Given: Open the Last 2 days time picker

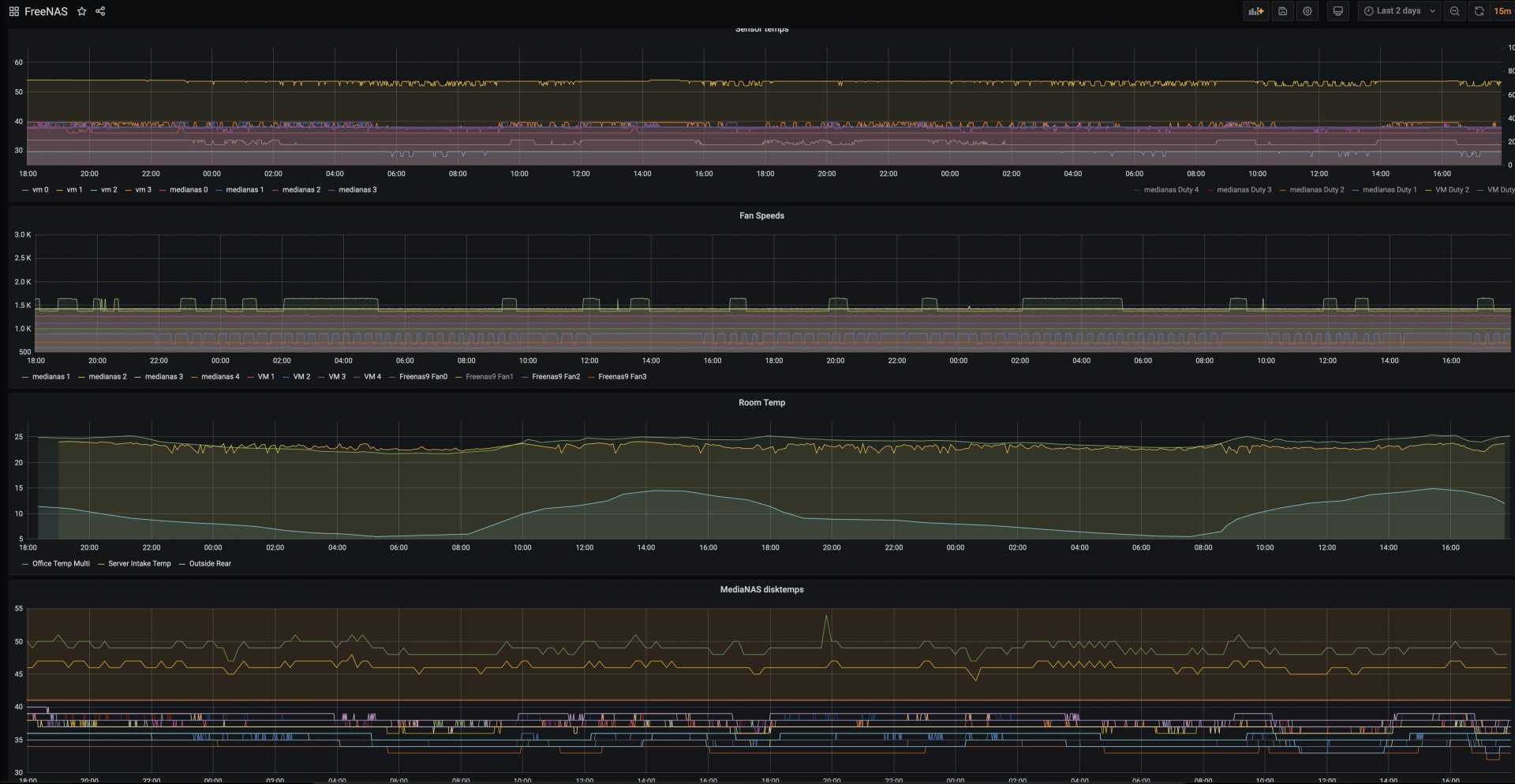Looking at the screenshot, I should 1399,11.
